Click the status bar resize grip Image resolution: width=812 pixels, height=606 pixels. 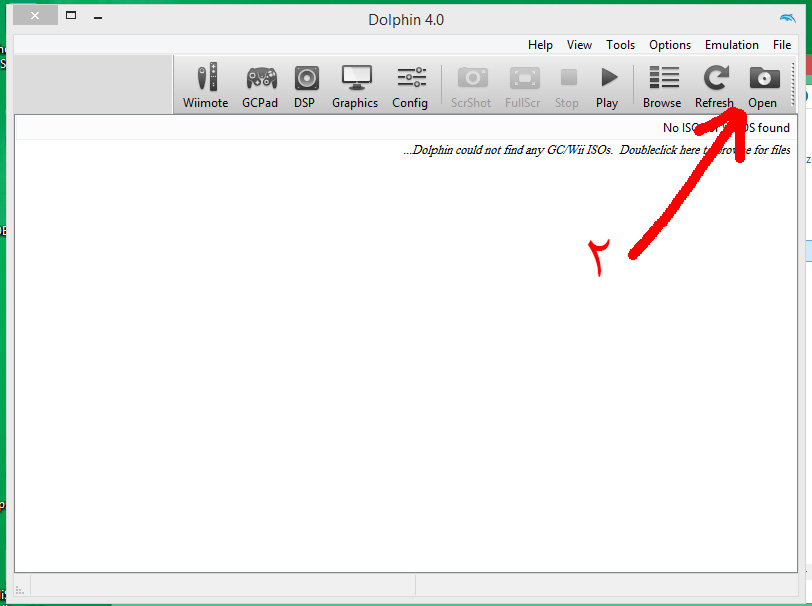pyautogui.click(x=20, y=589)
